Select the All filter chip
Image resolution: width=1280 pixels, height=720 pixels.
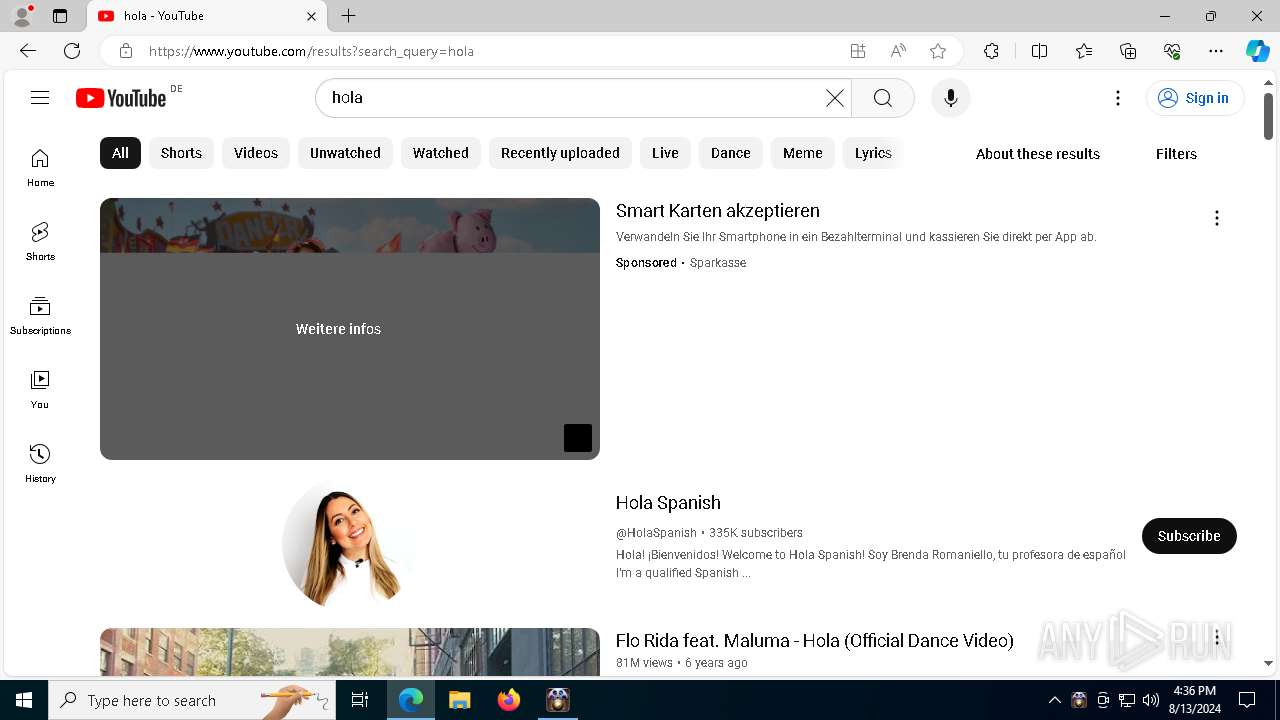(120, 153)
